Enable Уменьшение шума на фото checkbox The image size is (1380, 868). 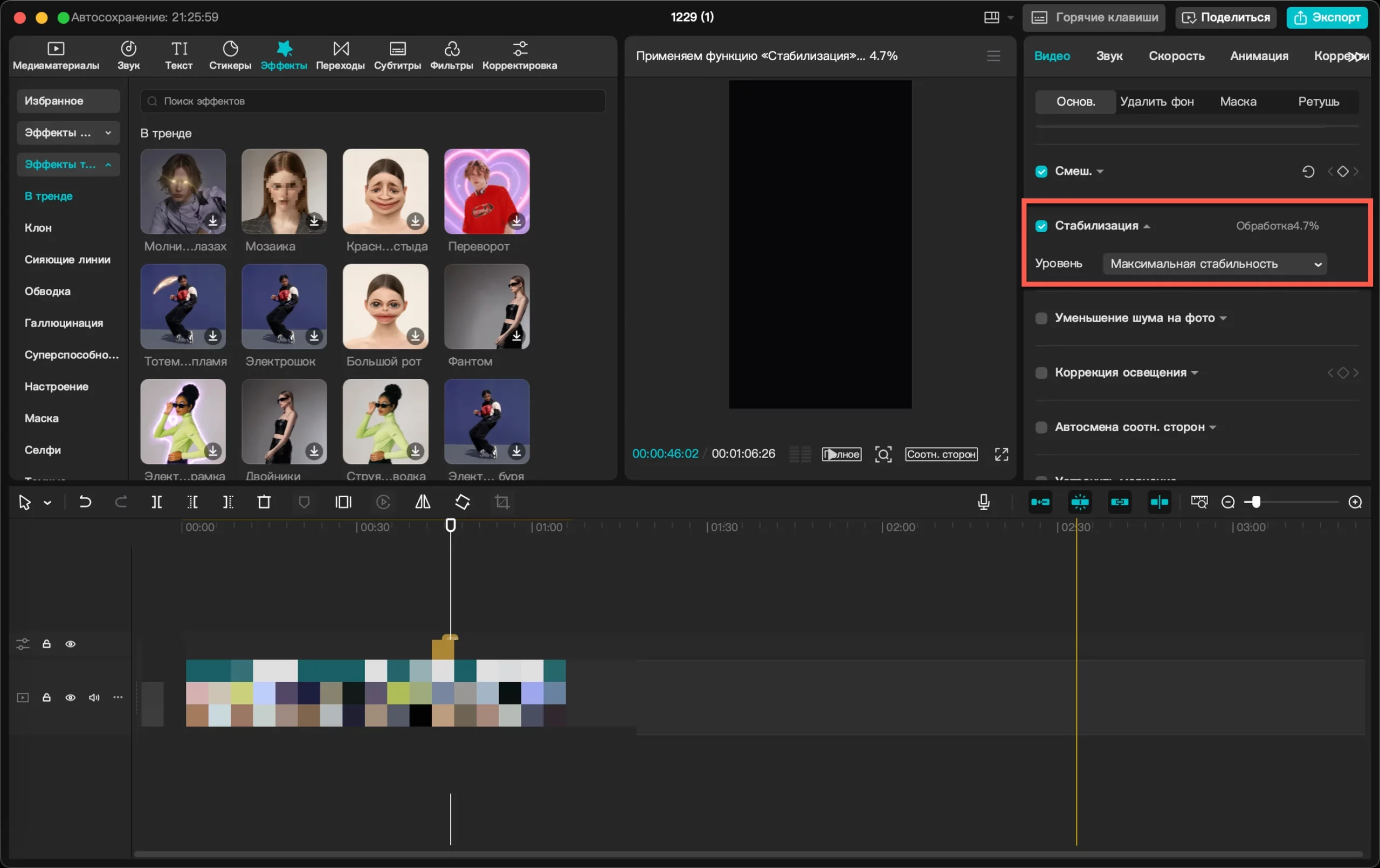coord(1041,318)
